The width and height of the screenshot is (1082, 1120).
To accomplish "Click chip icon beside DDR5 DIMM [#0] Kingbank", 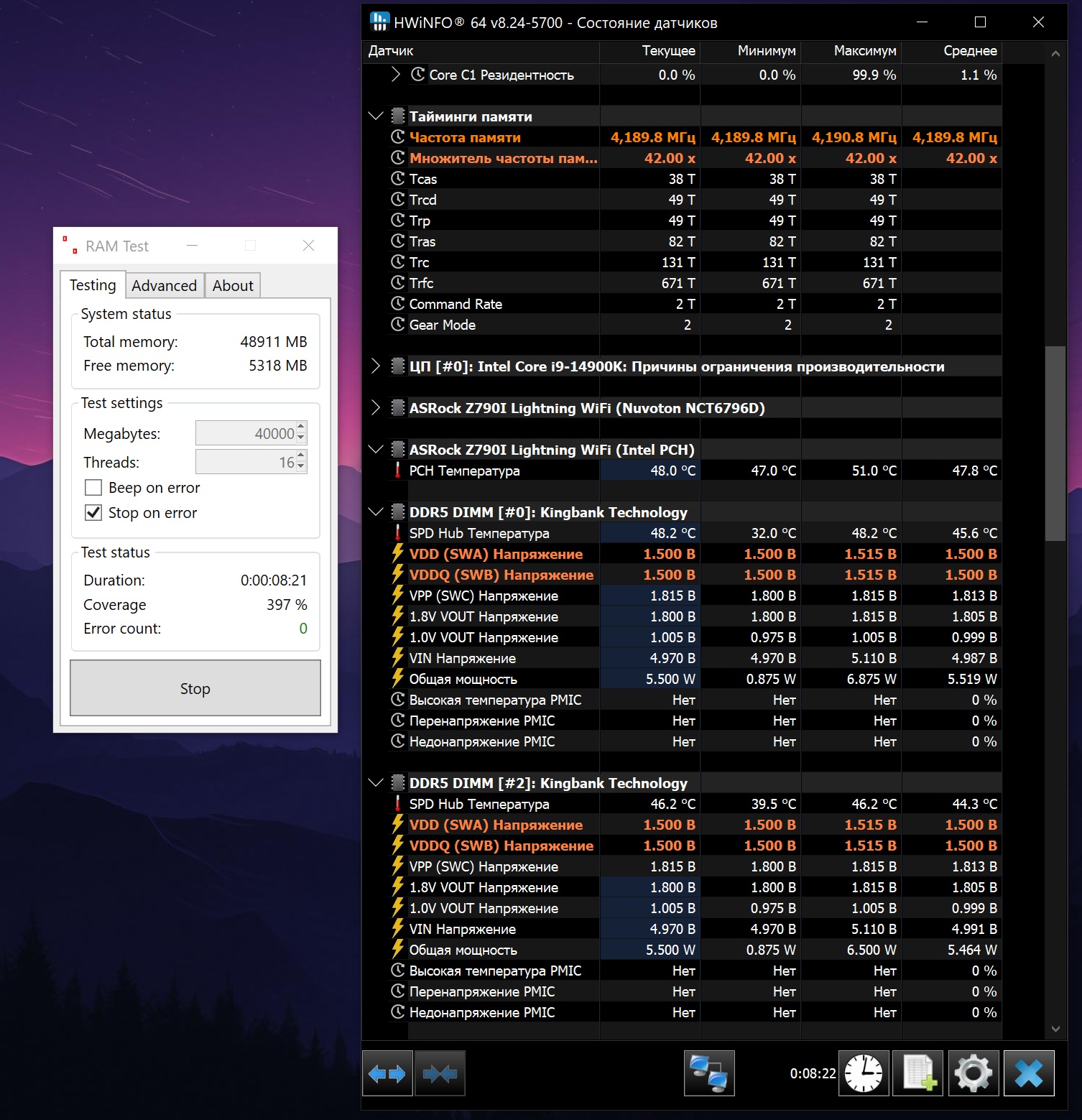I will (397, 512).
